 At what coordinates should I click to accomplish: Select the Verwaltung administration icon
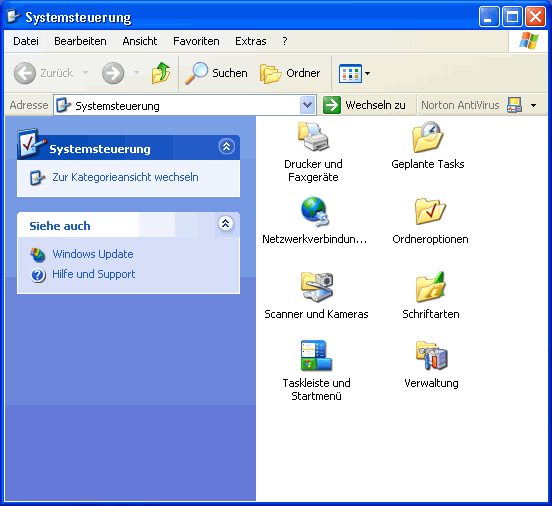(x=431, y=355)
